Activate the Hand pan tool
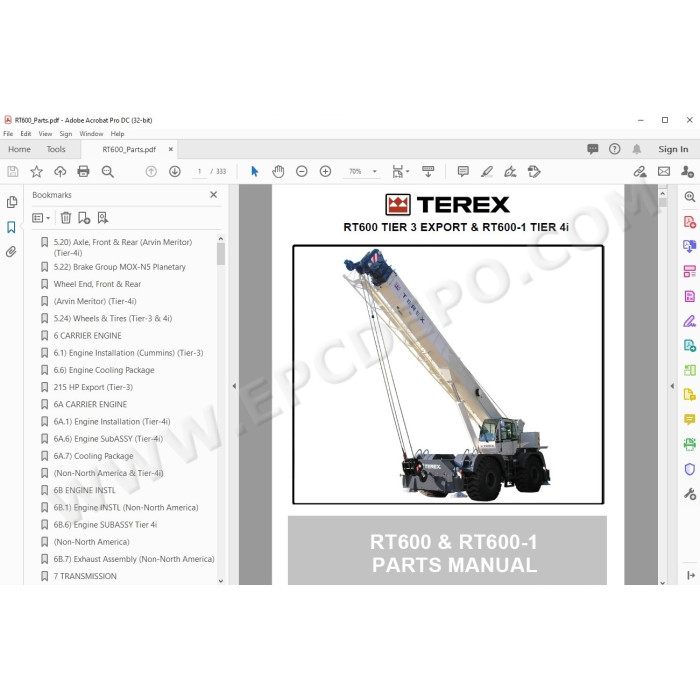This screenshot has height=700, width=700. click(x=278, y=171)
